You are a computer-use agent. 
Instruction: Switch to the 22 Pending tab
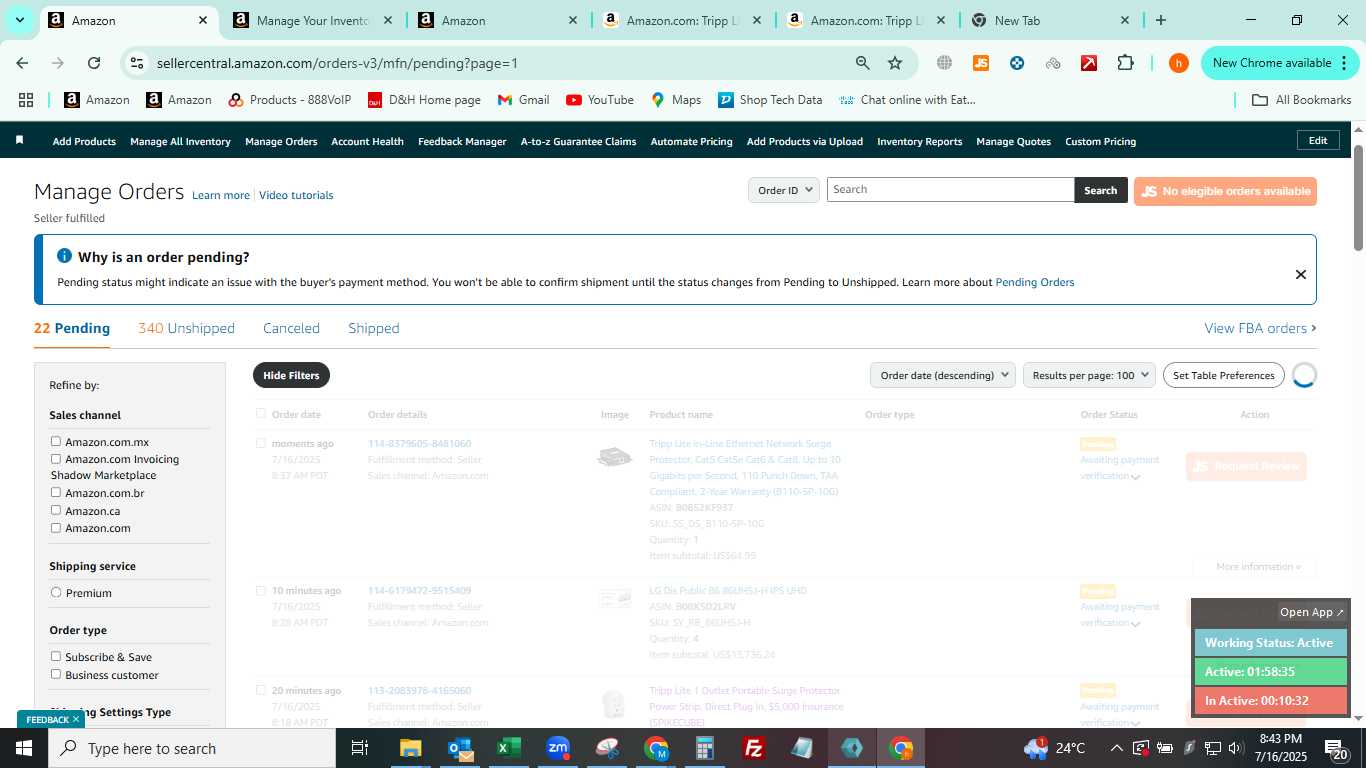pos(72,328)
